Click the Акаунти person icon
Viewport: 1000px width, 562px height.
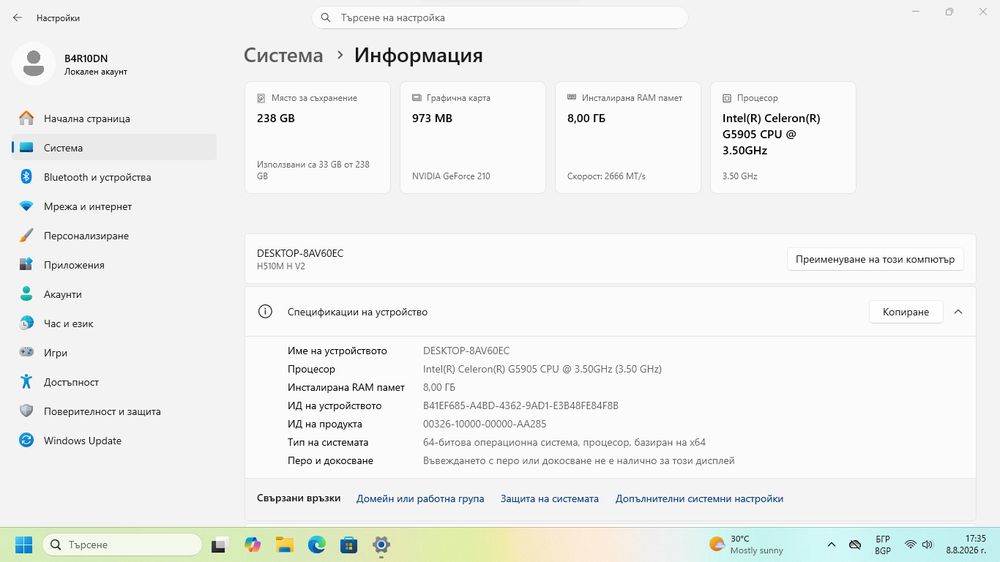click(x=26, y=294)
